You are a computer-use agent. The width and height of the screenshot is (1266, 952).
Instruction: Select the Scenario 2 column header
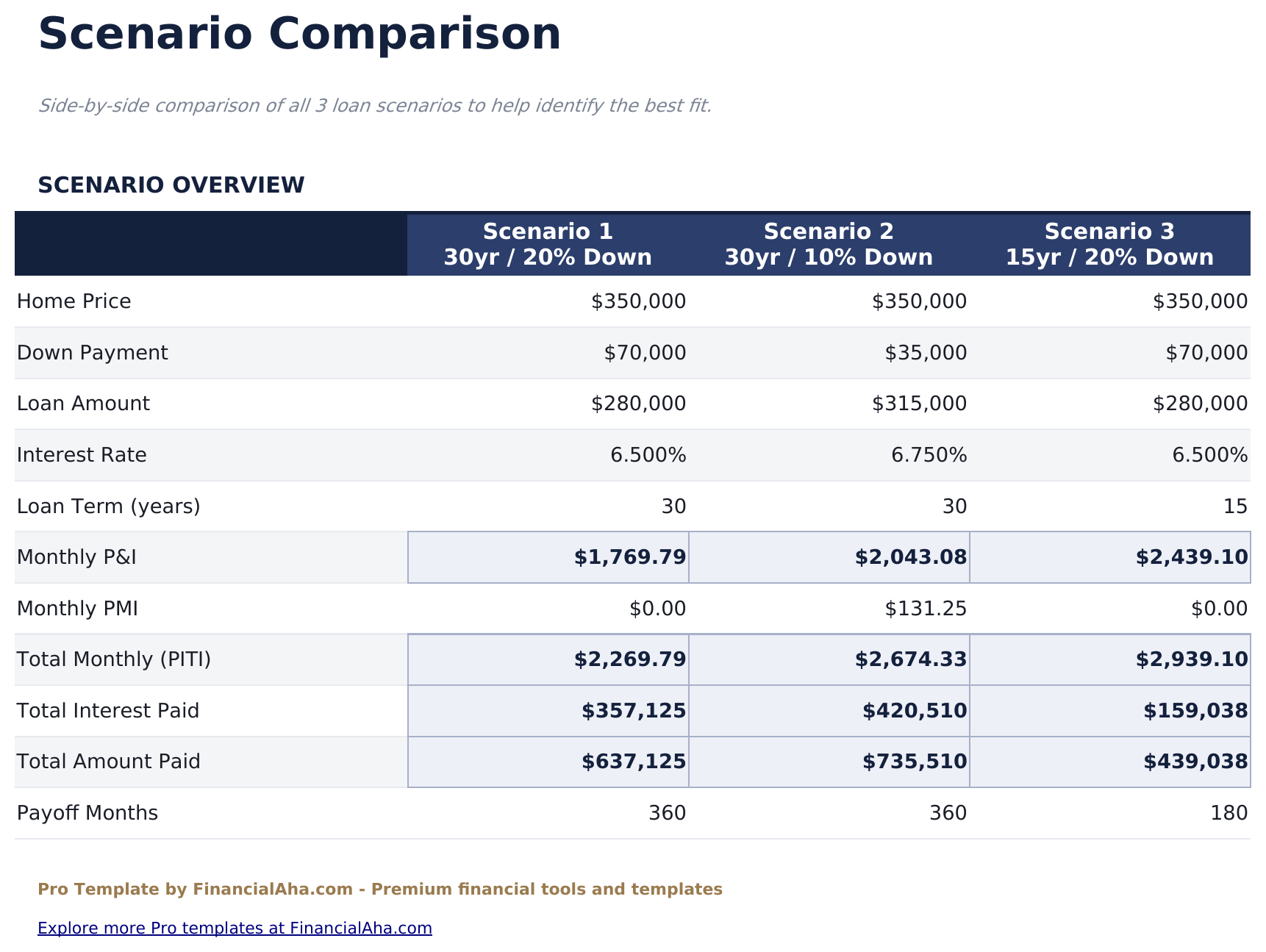point(828,243)
